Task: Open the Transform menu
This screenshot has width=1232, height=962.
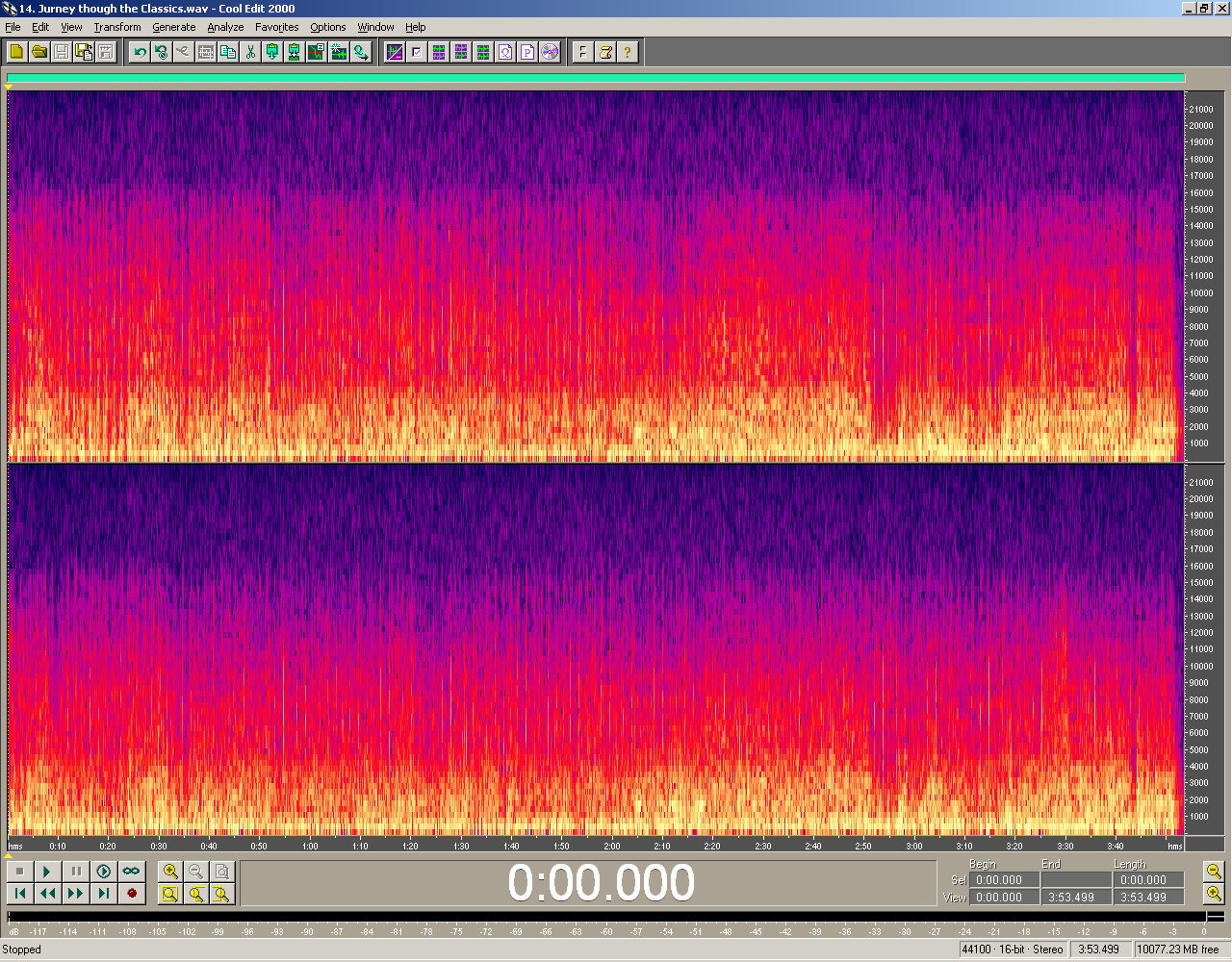Action: pos(116,27)
